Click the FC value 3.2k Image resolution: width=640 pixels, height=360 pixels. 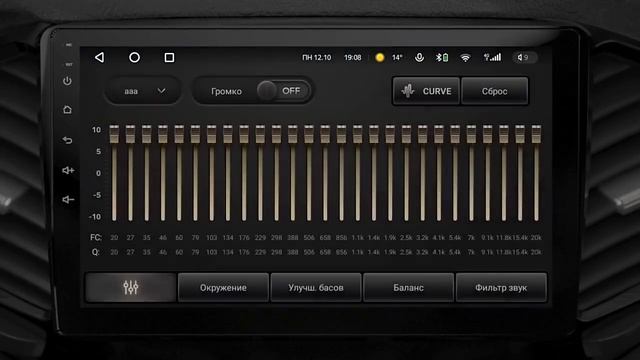(422, 238)
